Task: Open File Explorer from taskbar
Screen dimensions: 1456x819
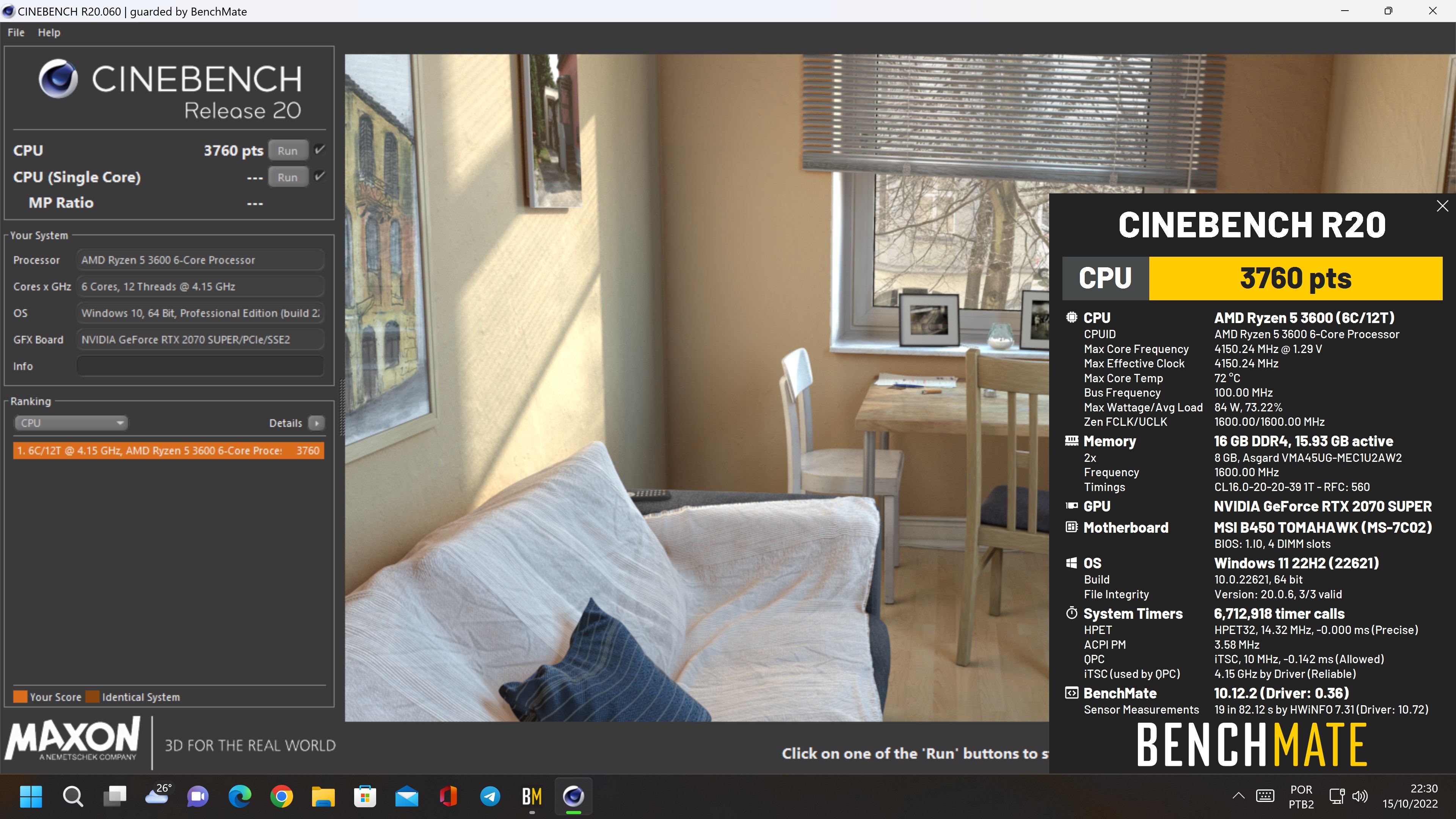Action: click(323, 796)
